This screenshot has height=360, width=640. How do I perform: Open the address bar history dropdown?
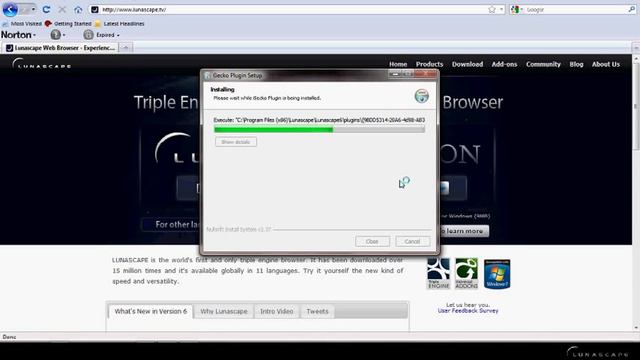click(502, 9)
